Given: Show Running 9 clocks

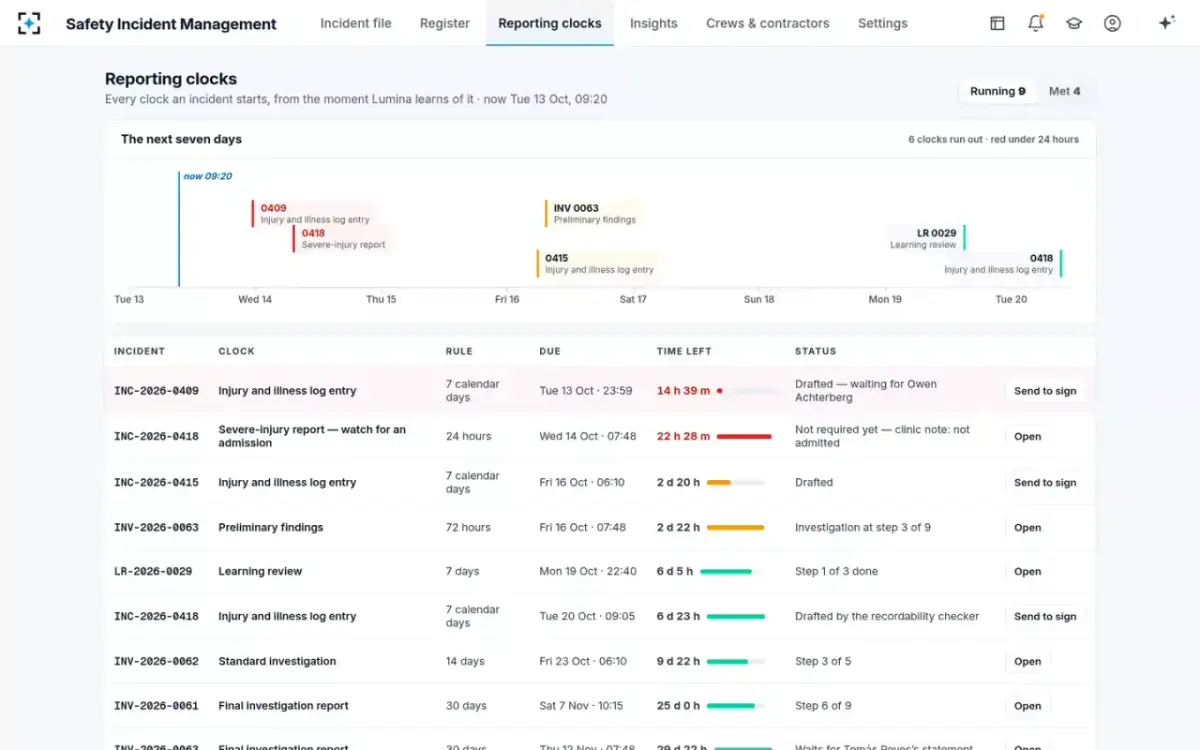Looking at the screenshot, I should pos(998,91).
